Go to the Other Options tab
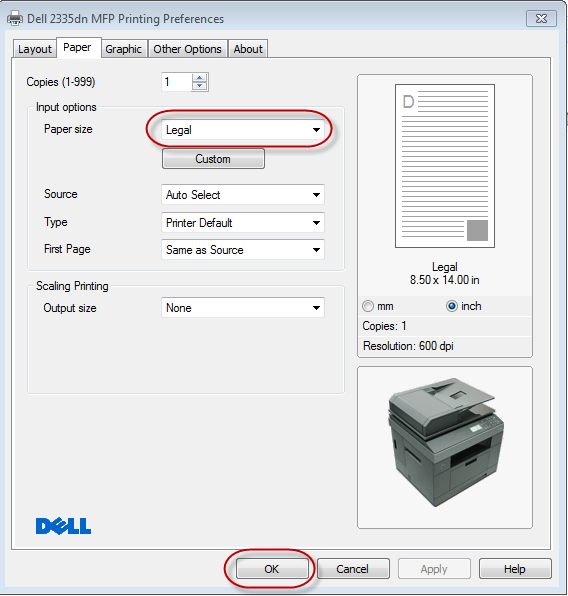 point(187,49)
